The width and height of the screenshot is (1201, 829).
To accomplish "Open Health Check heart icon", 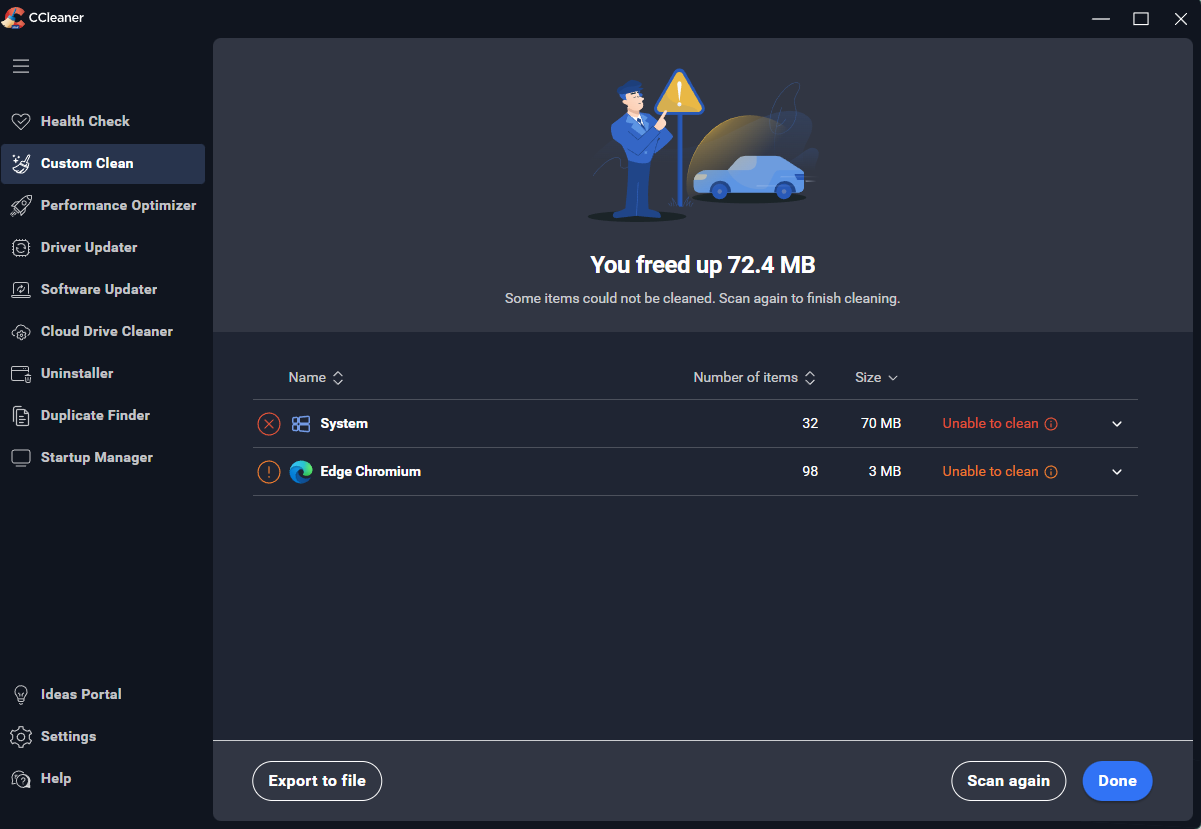I will pos(21,121).
